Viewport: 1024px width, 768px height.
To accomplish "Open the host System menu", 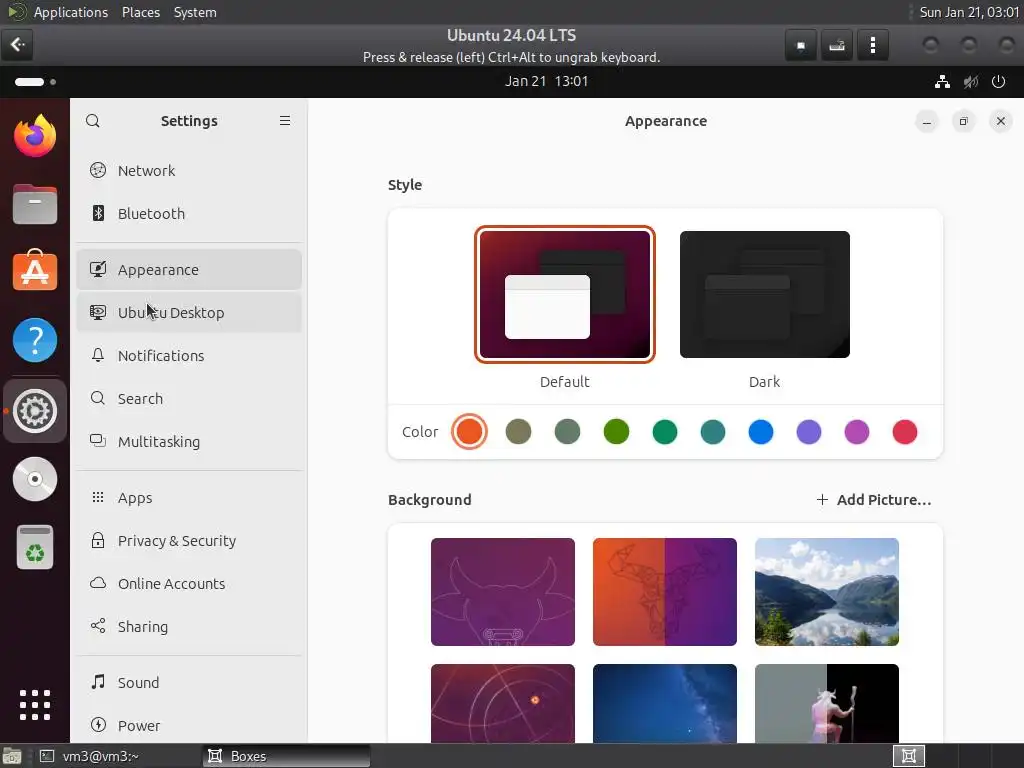I will coord(195,12).
